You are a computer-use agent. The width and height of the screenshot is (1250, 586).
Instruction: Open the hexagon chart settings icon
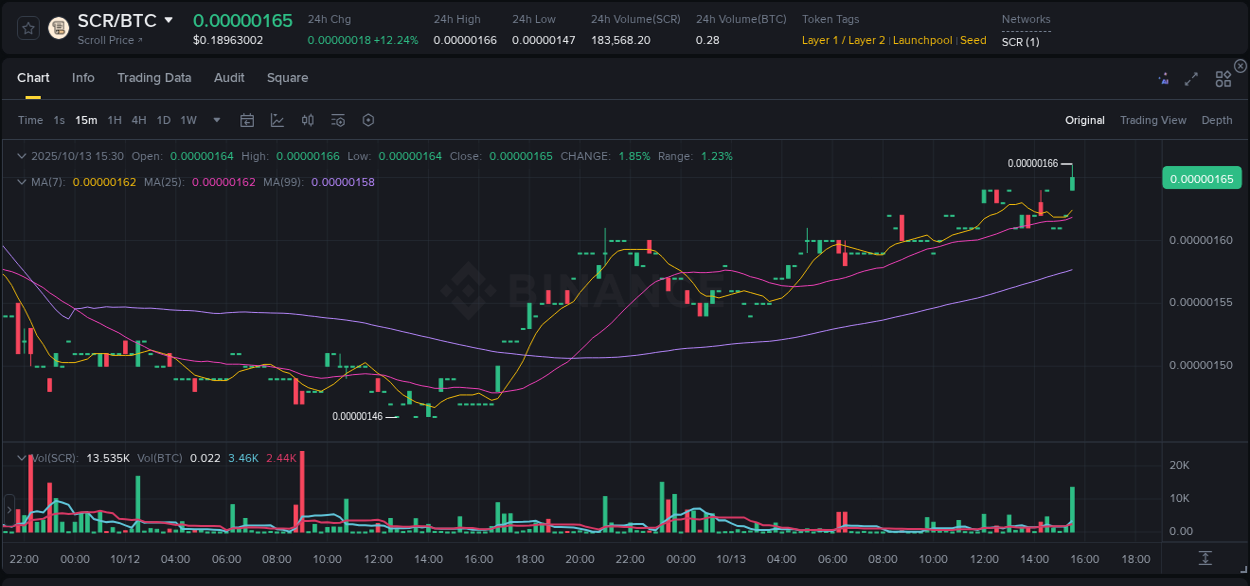[368, 119]
